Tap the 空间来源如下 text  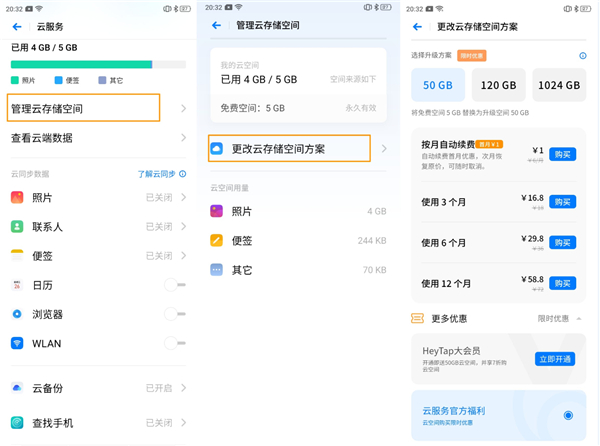point(353,79)
